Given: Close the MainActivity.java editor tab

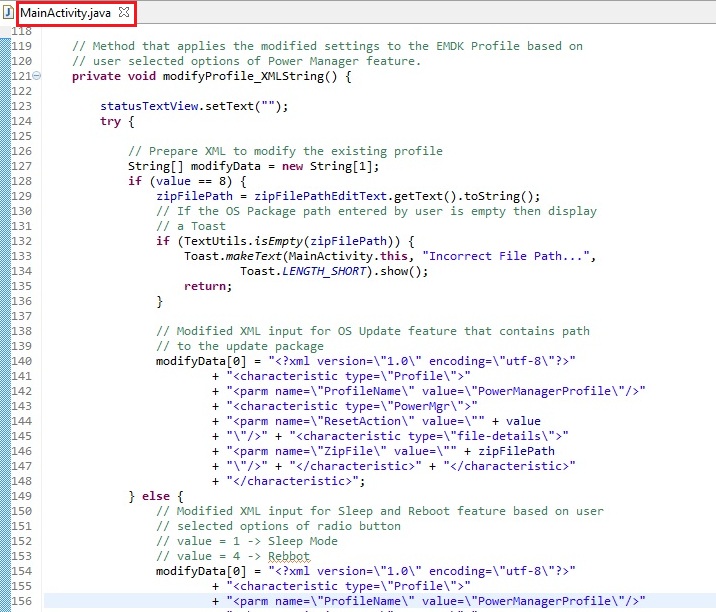Looking at the screenshot, I should click(x=124, y=13).
